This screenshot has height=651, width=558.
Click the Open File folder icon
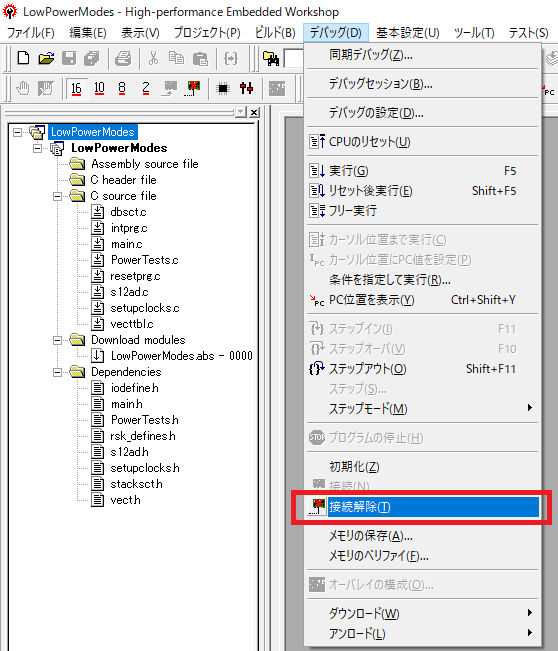pos(46,58)
